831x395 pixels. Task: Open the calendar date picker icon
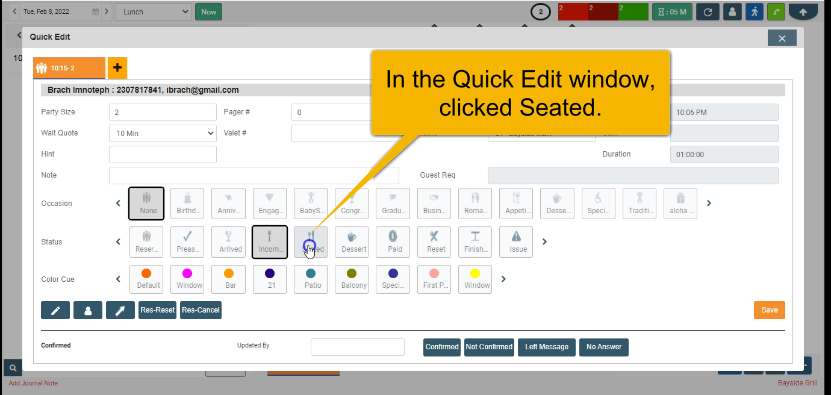[95, 11]
